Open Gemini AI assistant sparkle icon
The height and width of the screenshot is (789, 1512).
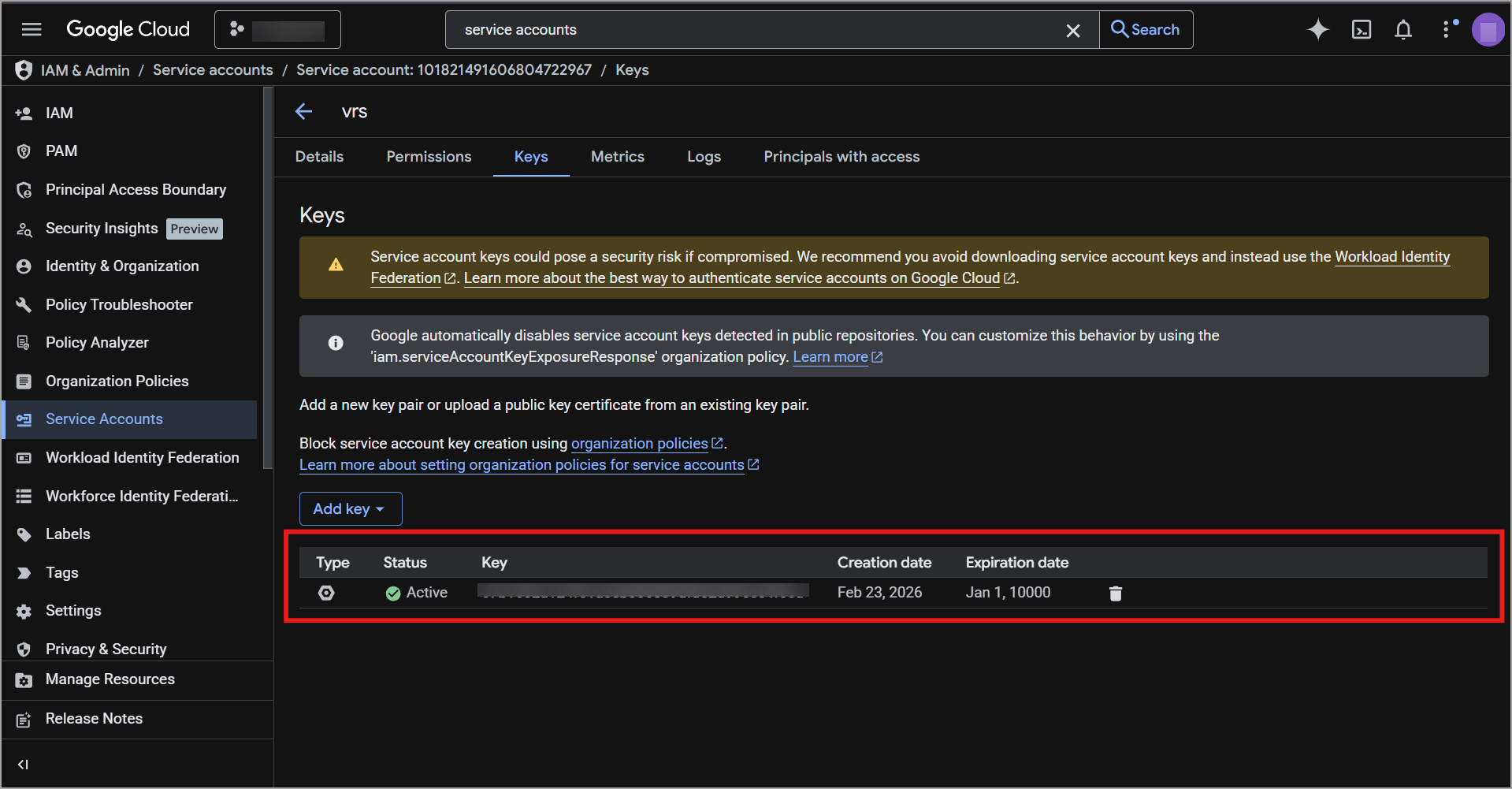pos(1317,30)
